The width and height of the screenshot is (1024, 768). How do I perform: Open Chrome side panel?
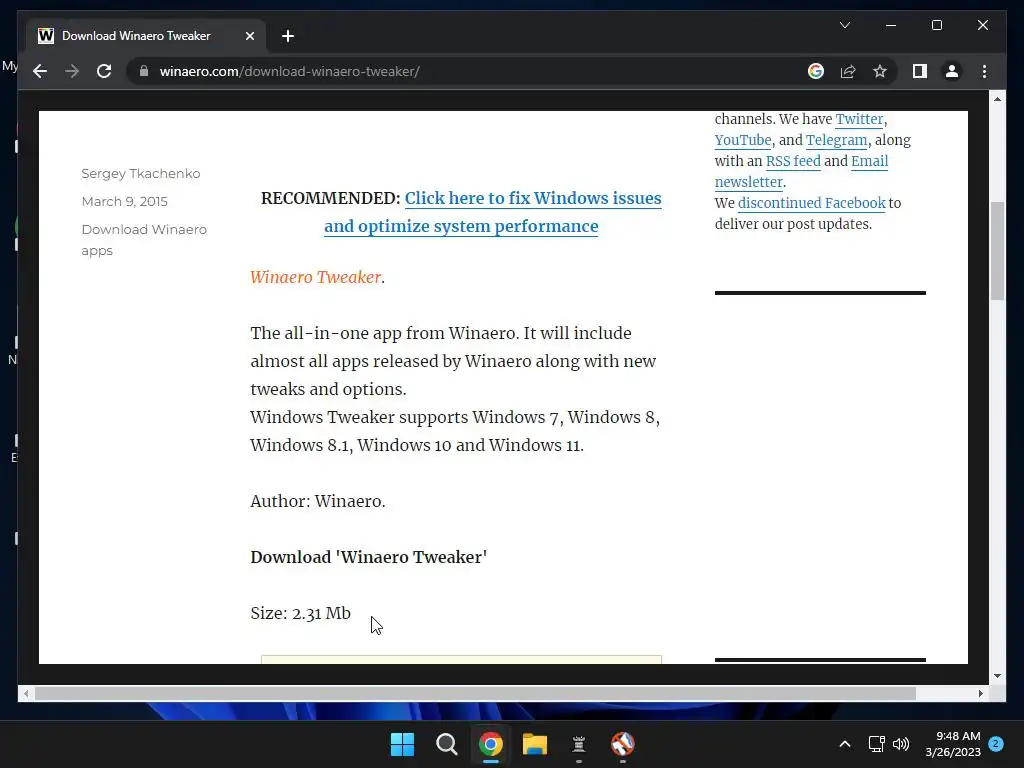pyautogui.click(x=920, y=71)
